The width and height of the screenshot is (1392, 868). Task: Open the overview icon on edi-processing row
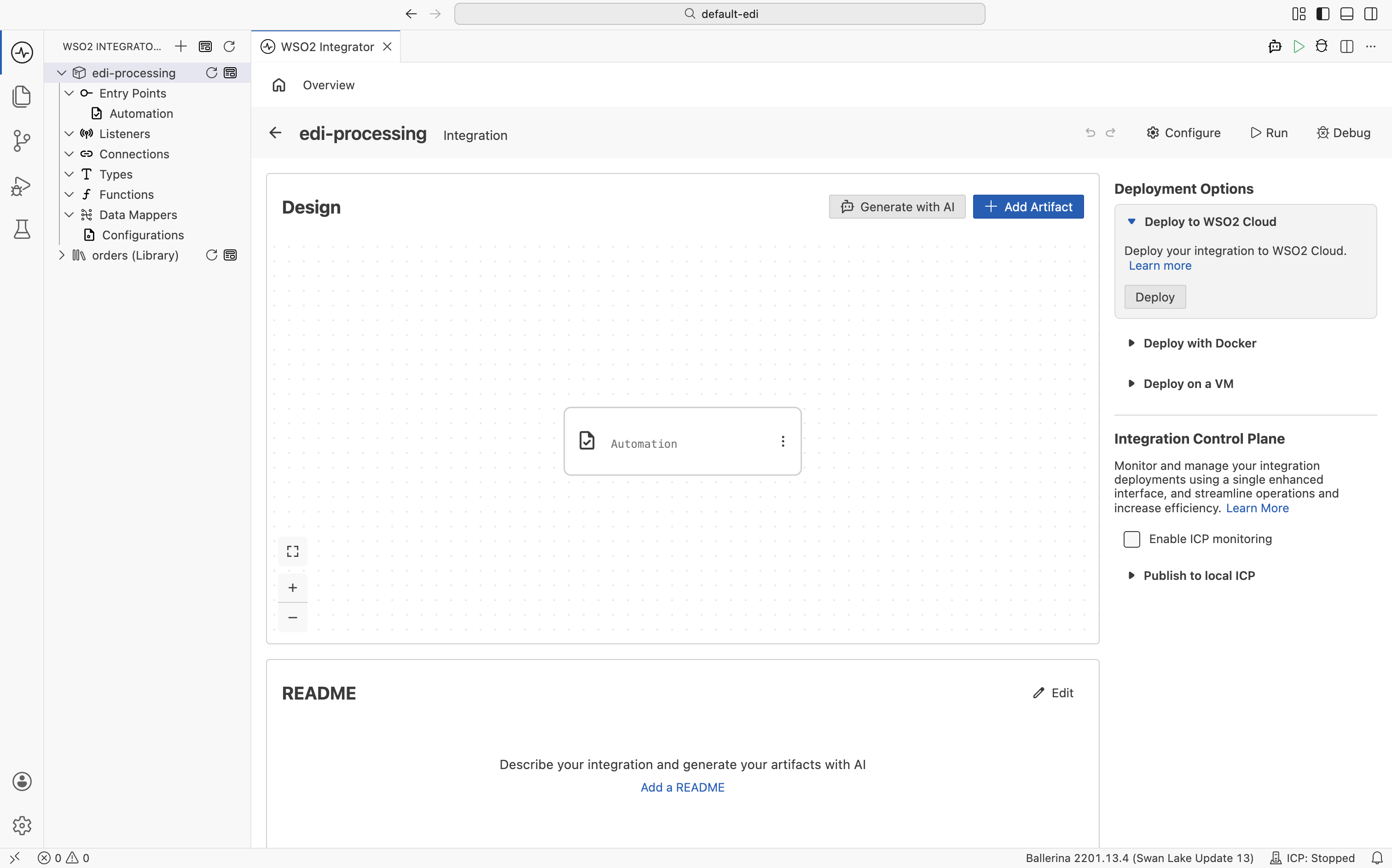point(230,73)
